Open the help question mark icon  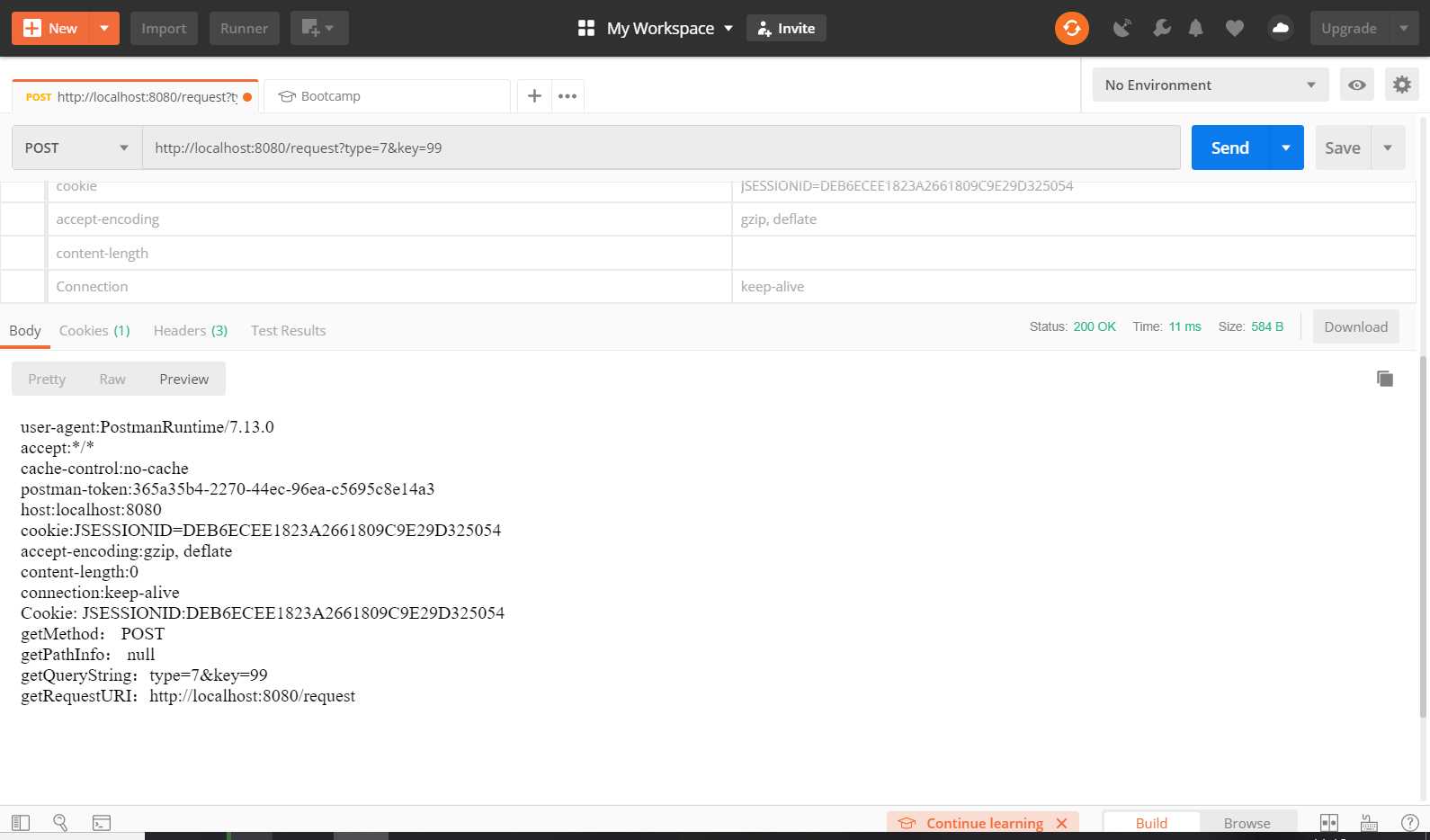pos(1410,822)
